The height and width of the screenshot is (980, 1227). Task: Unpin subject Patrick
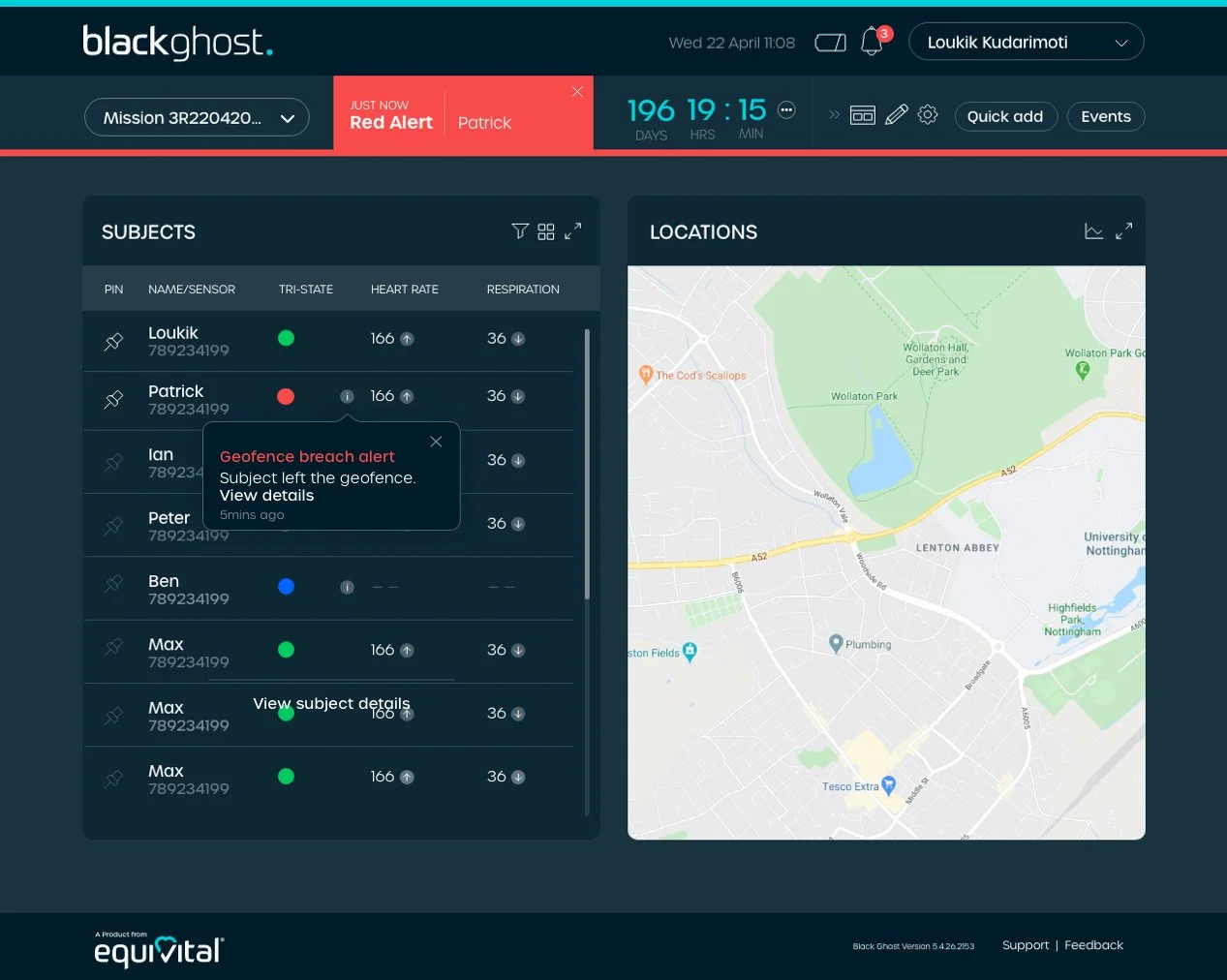[x=113, y=398]
